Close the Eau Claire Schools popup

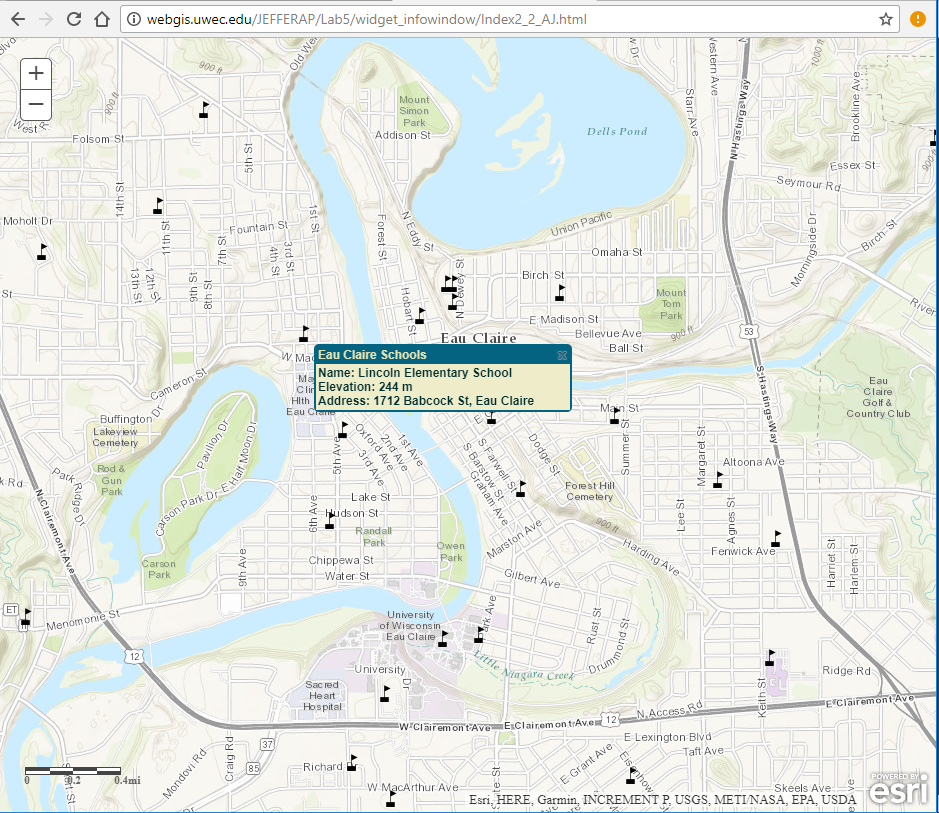562,355
